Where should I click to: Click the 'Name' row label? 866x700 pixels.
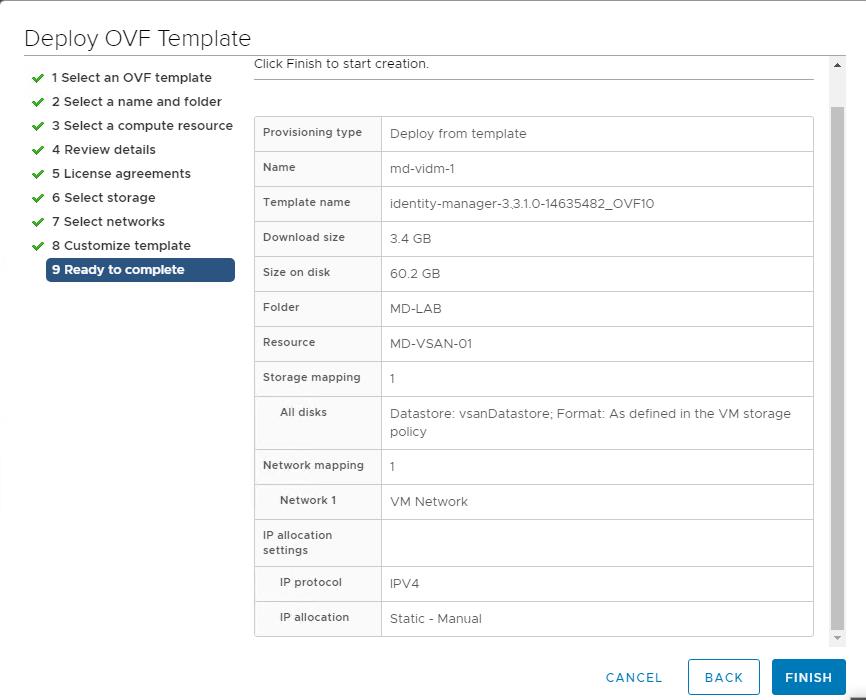pos(279,167)
